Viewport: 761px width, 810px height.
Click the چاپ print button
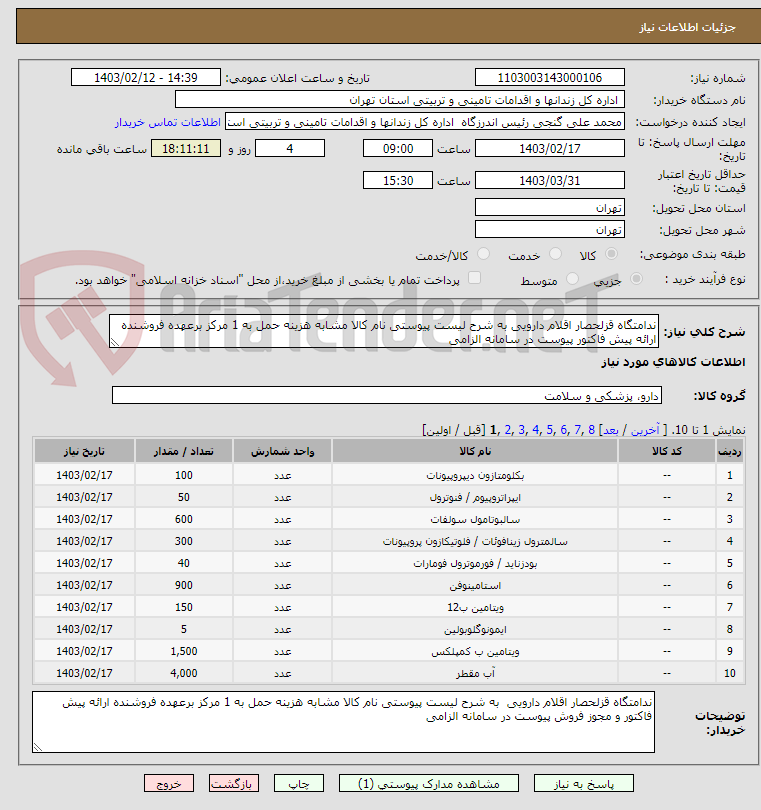point(299,784)
